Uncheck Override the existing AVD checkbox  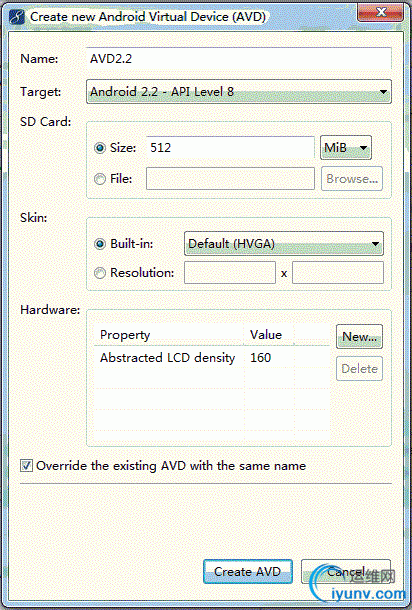(x=26, y=466)
